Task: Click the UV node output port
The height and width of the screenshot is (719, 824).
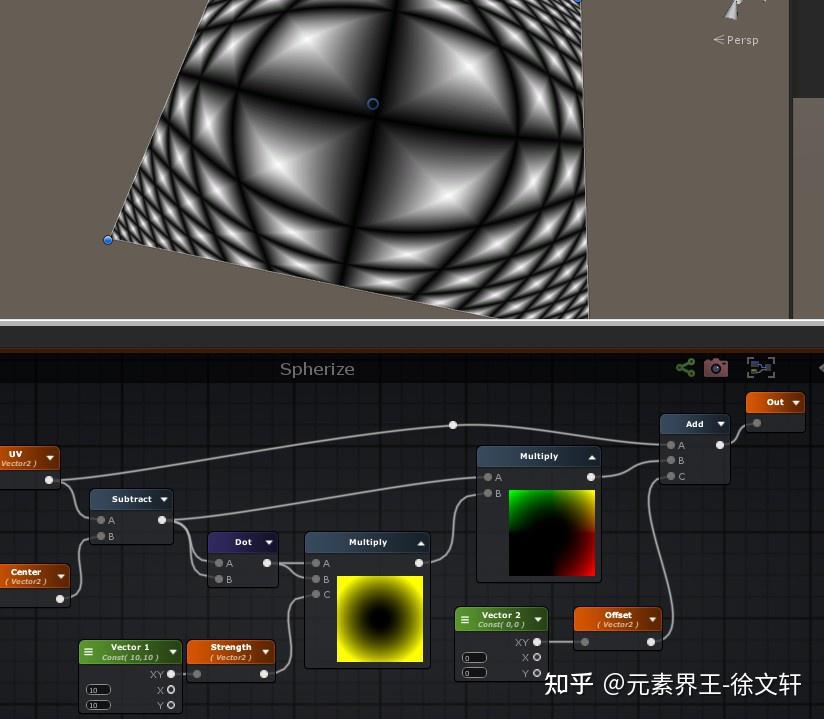Action: [x=47, y=479]
